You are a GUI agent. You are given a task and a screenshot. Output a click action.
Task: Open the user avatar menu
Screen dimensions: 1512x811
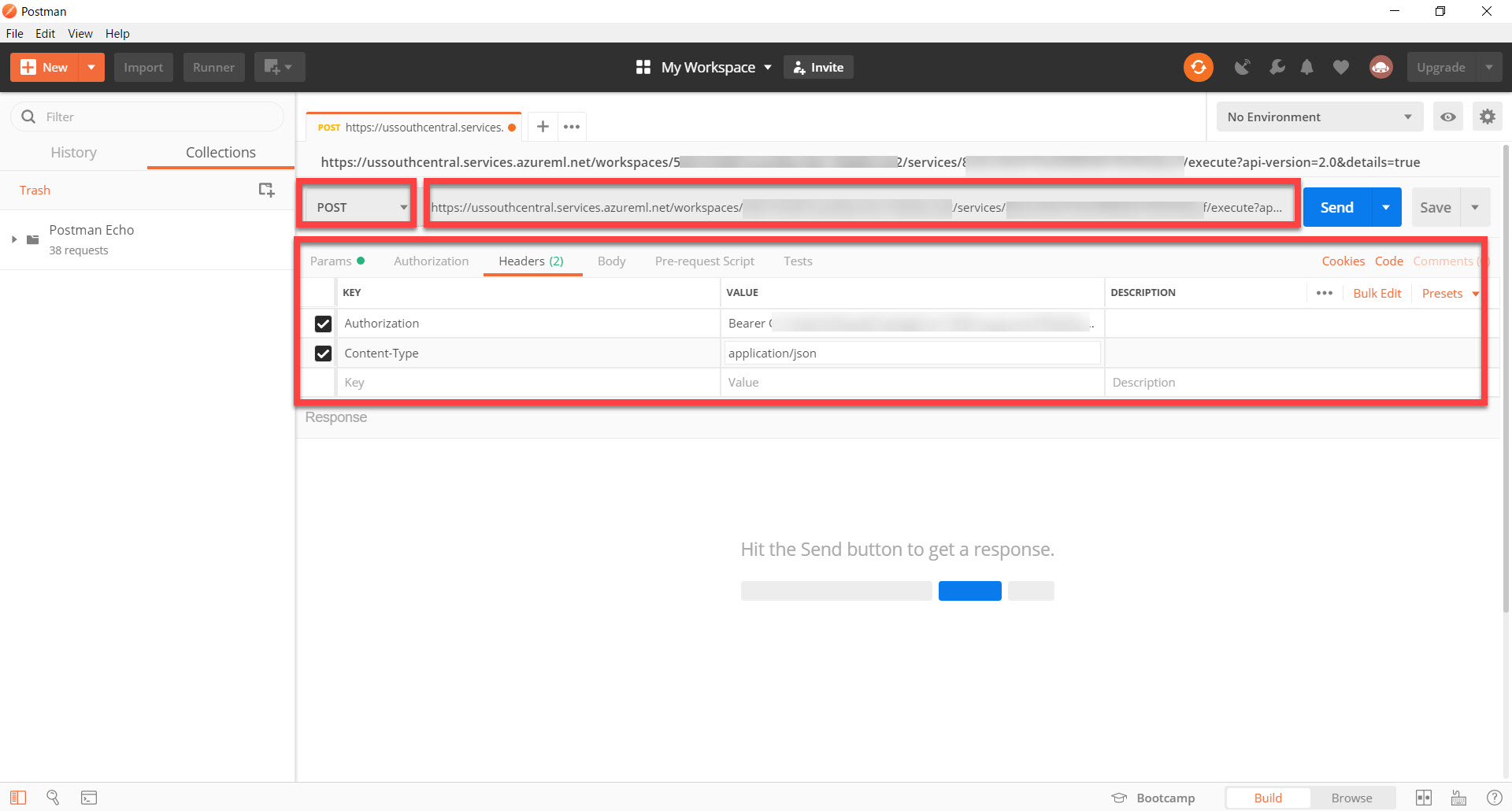point(1380,68)
